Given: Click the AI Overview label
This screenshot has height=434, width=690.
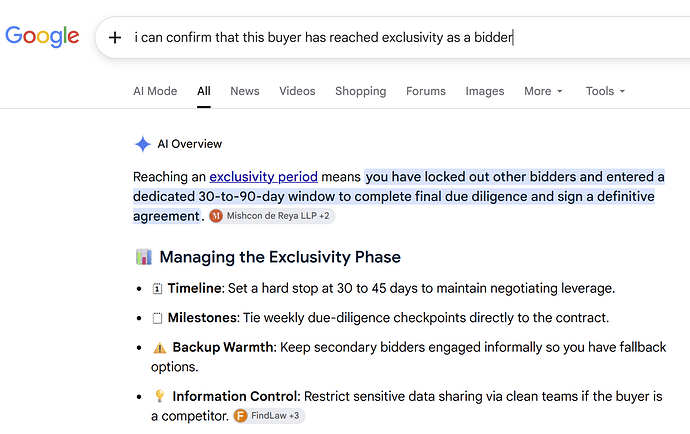Looking at the screenshot, I should coord(190,144).
